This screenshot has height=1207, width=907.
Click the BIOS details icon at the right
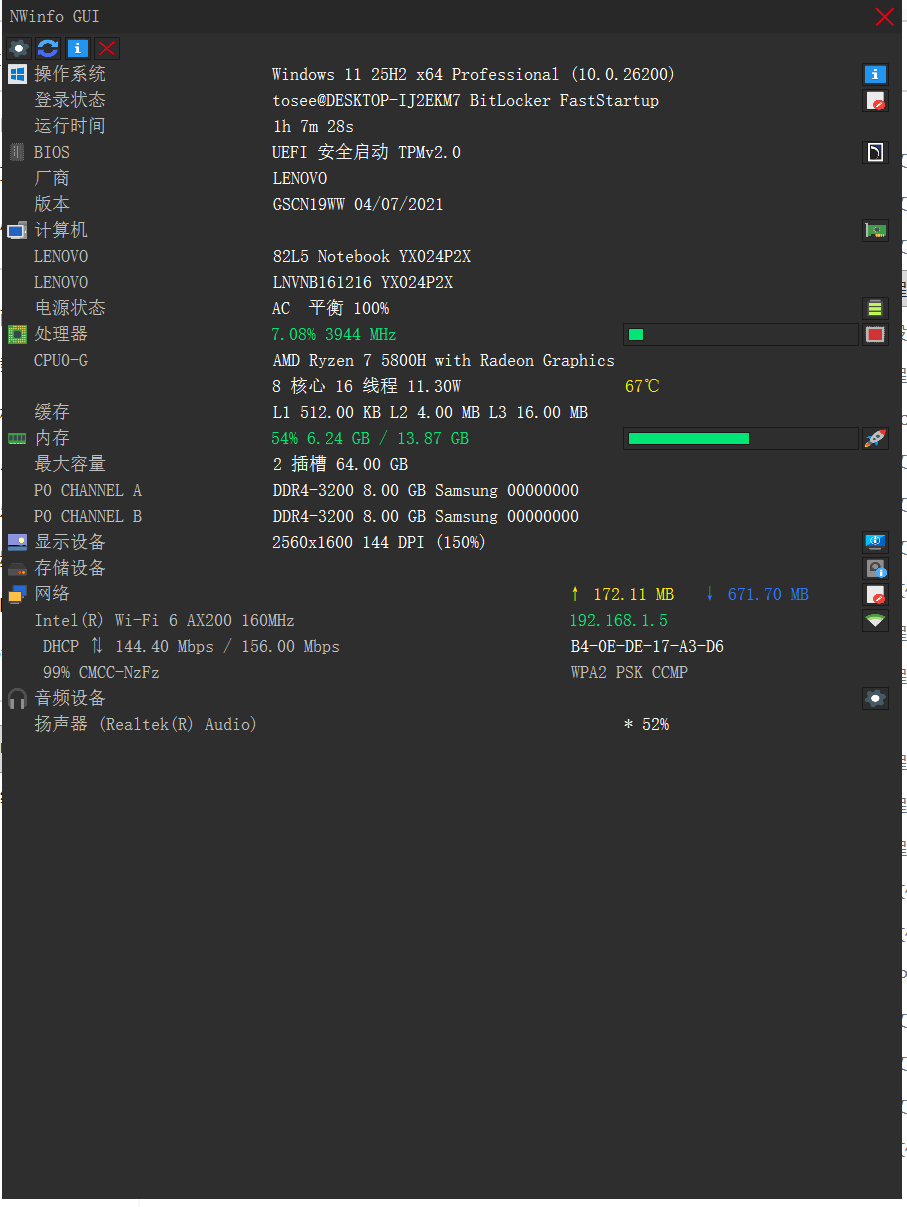875,152
